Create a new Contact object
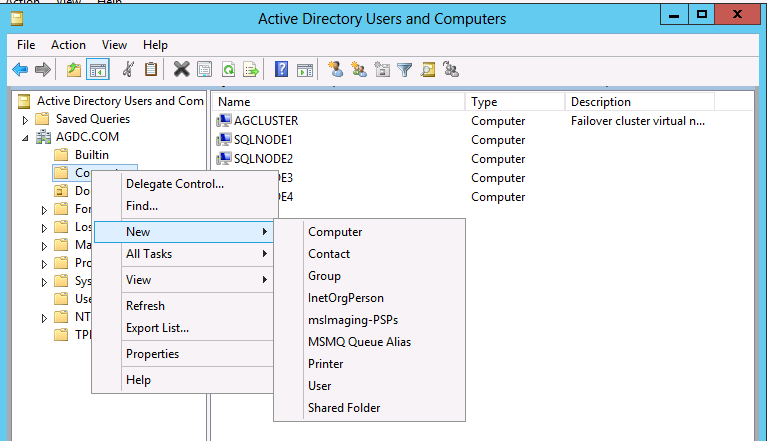Viewport: 767px width, 441px height. (369, 254)
